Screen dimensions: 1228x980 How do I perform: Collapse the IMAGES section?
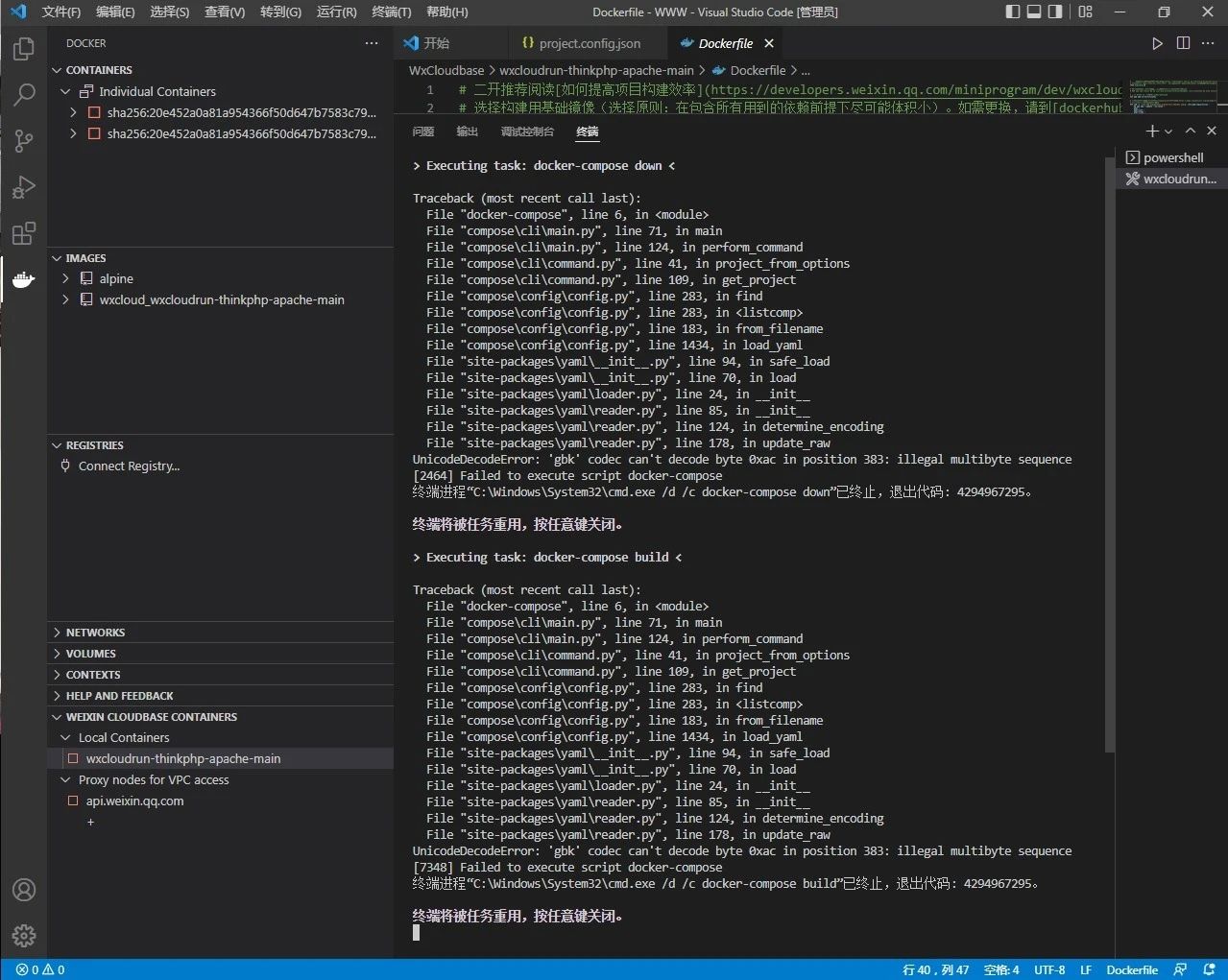click(x=57, y=258)
